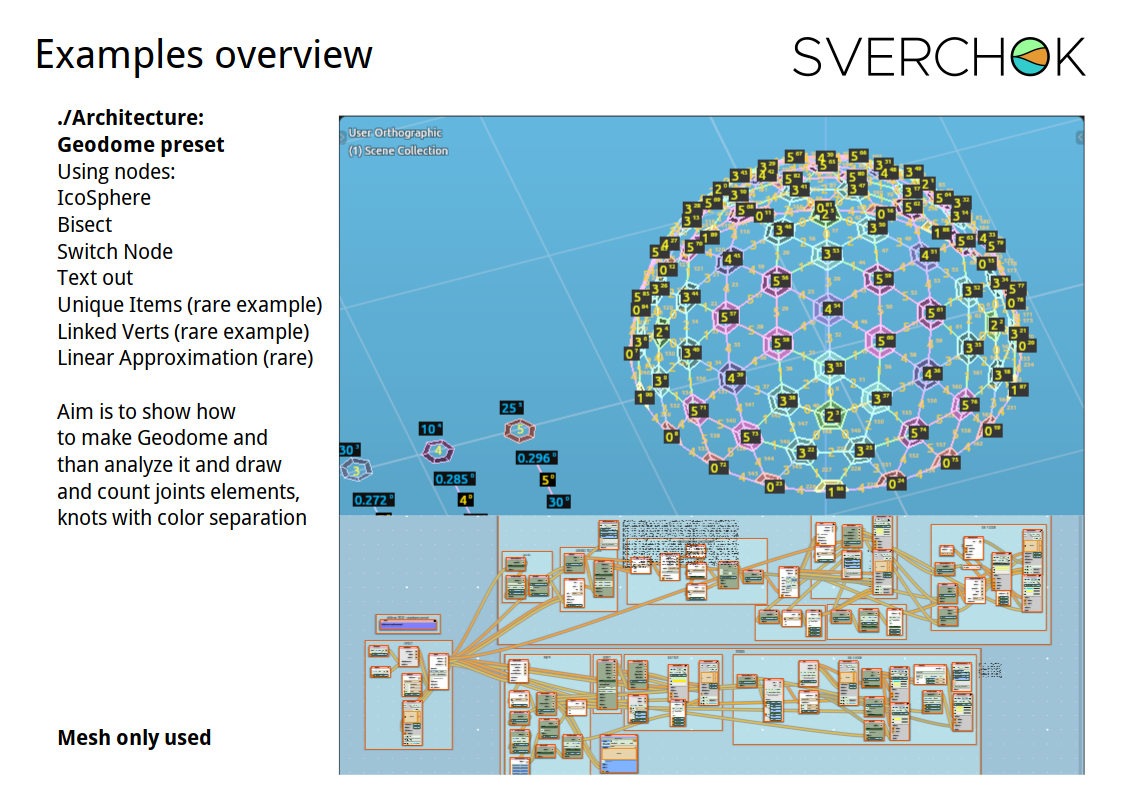This screenshot has height=794, width=1123.
Task: Click the Mesh only used text
Action: tap(134, 738)
